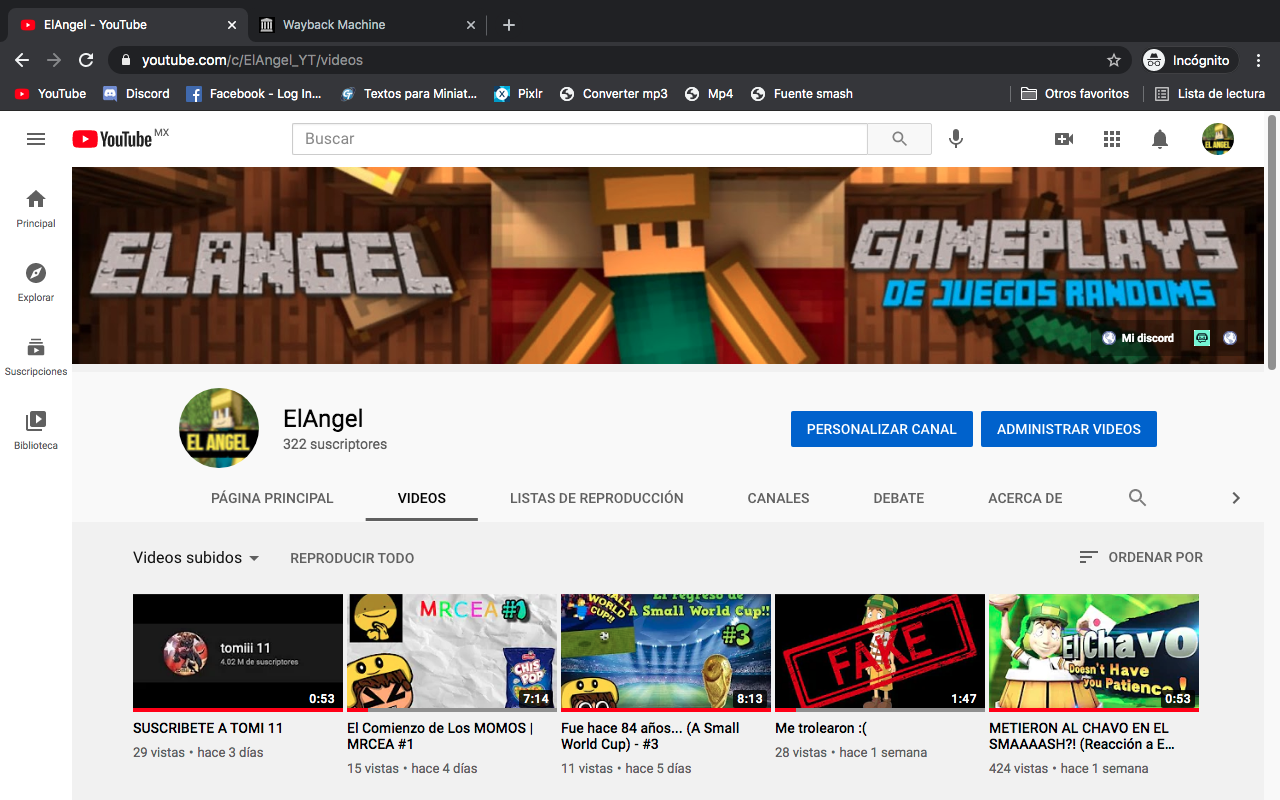This screenshot has width=1280, height=800.
Task: Open Suscripciones in the sidebar
Action: (36, 356)
